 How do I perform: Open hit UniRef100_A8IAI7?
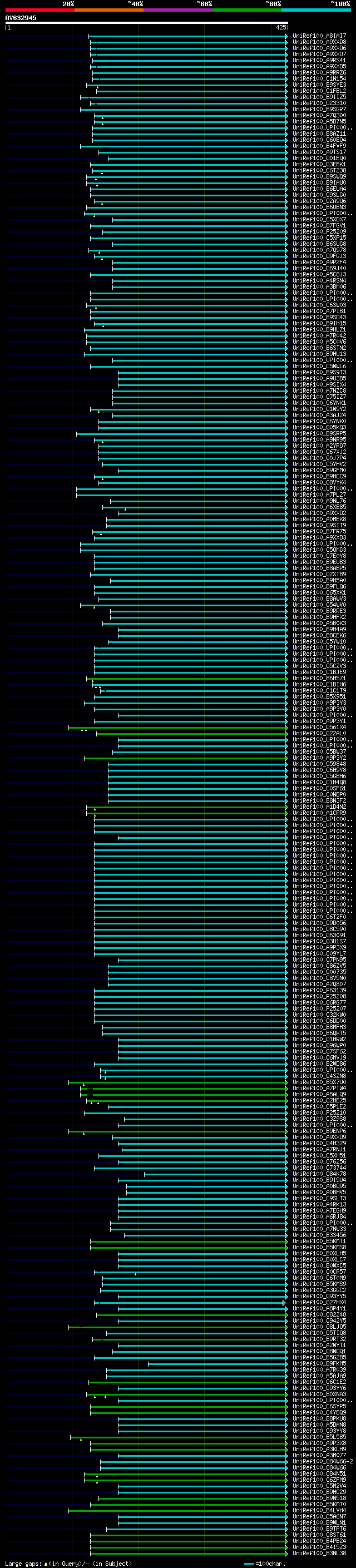[x=319, y=36]
